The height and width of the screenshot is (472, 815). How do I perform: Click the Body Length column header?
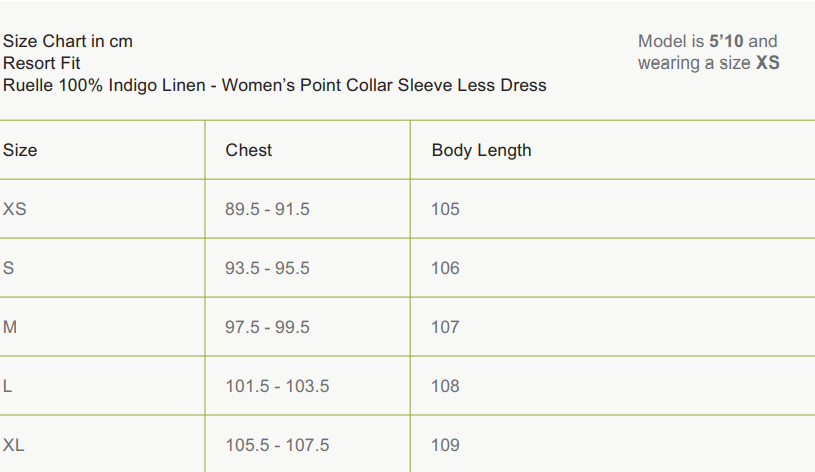[x=481, y=150]
